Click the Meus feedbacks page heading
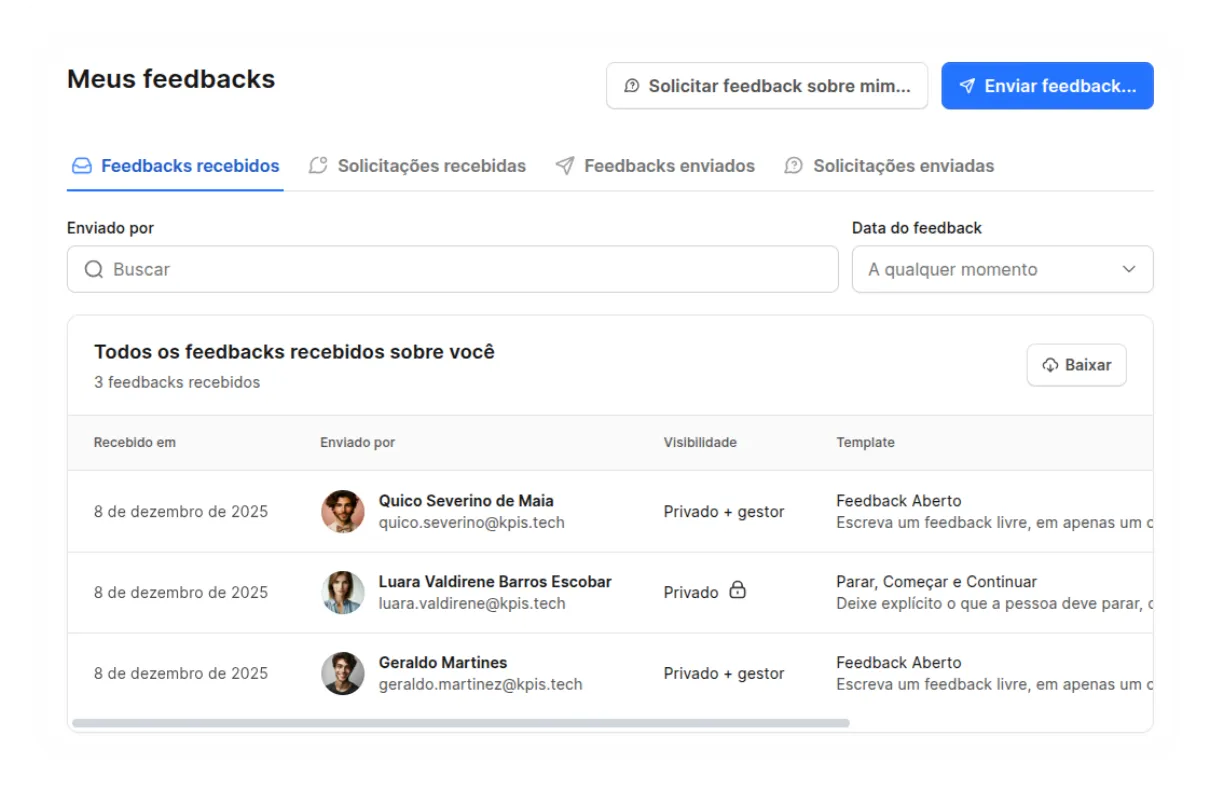Image resolution: width=1213 pixels, height=794 pixels. 171,79
